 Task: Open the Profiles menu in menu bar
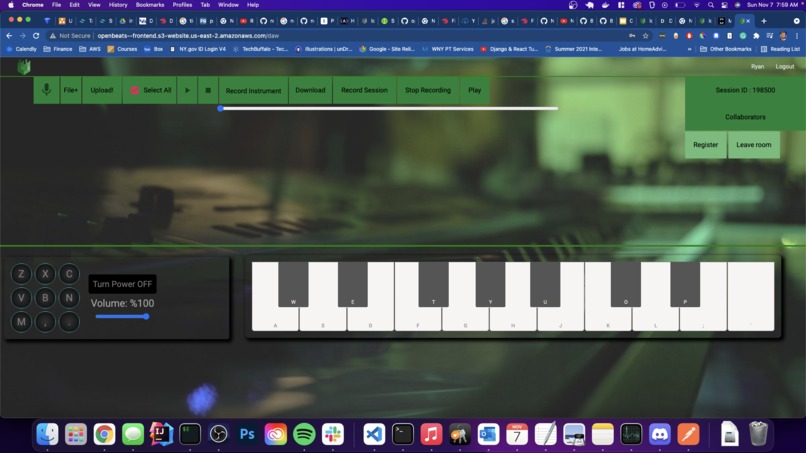[x=182, y=5]
